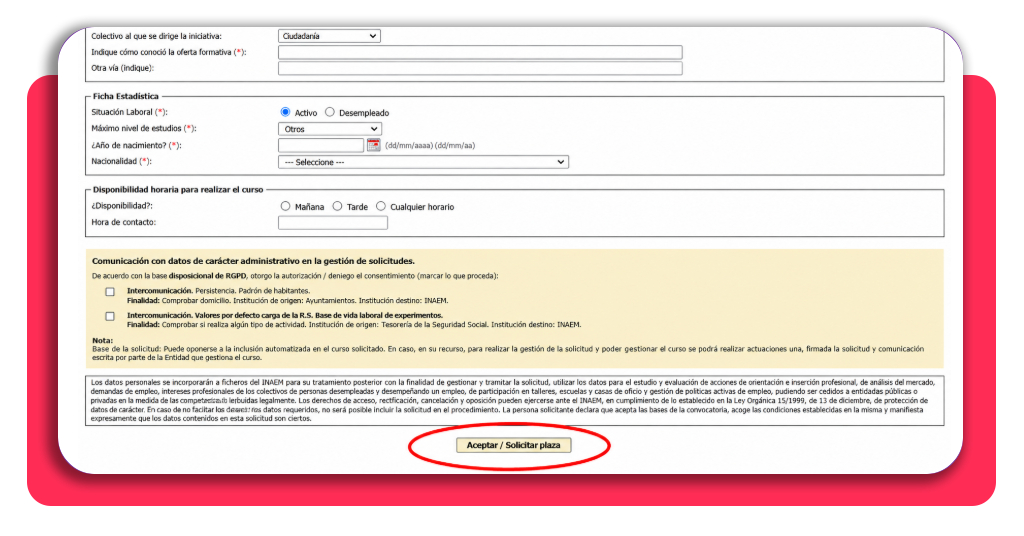Expand the Nacionalidad Seleccione dropdown
This screenshot has width=1024, height=536.
pyautogui.click(x=423, y=162)
